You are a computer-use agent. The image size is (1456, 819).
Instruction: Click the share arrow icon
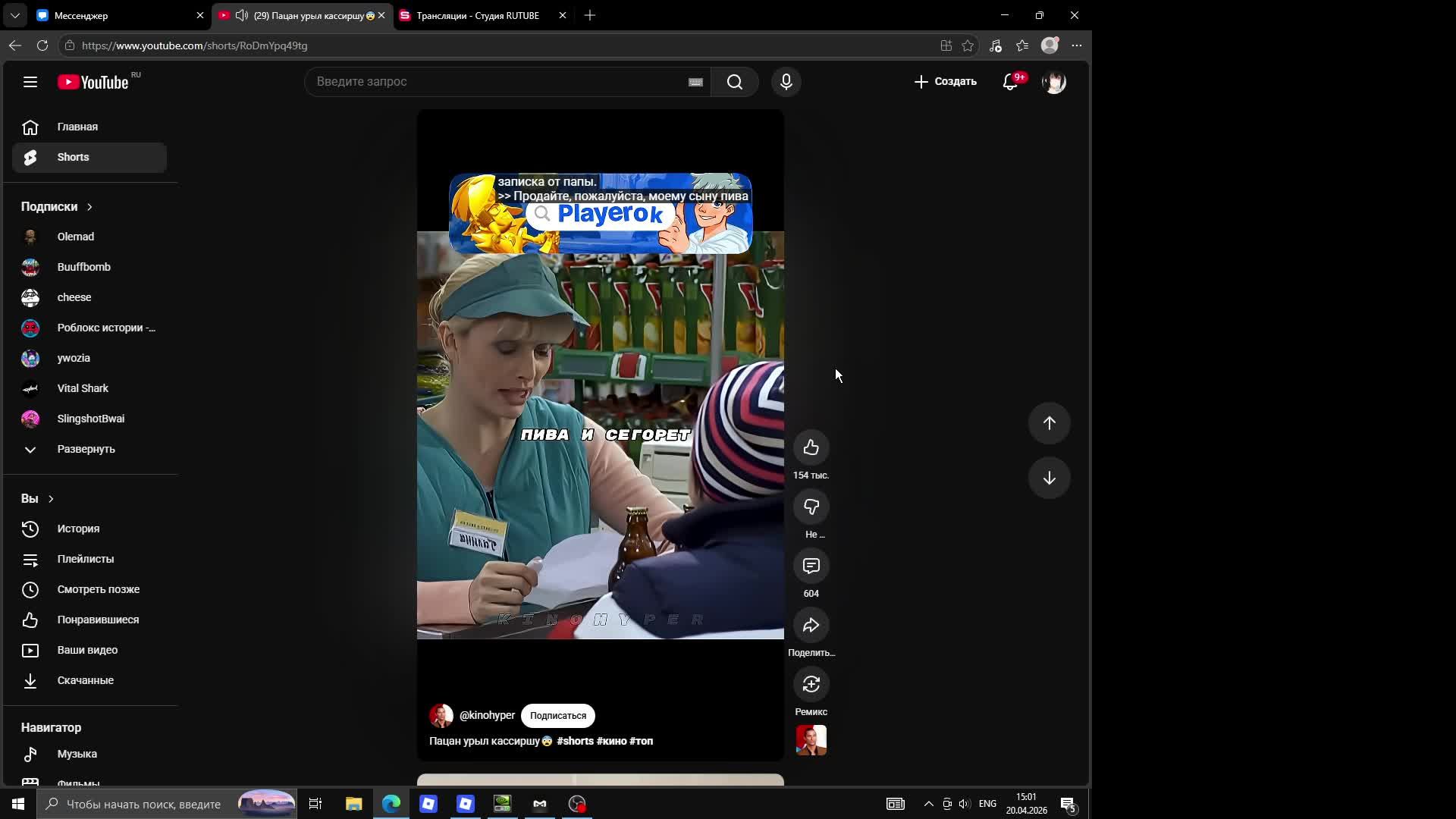(x=811, y=625)
